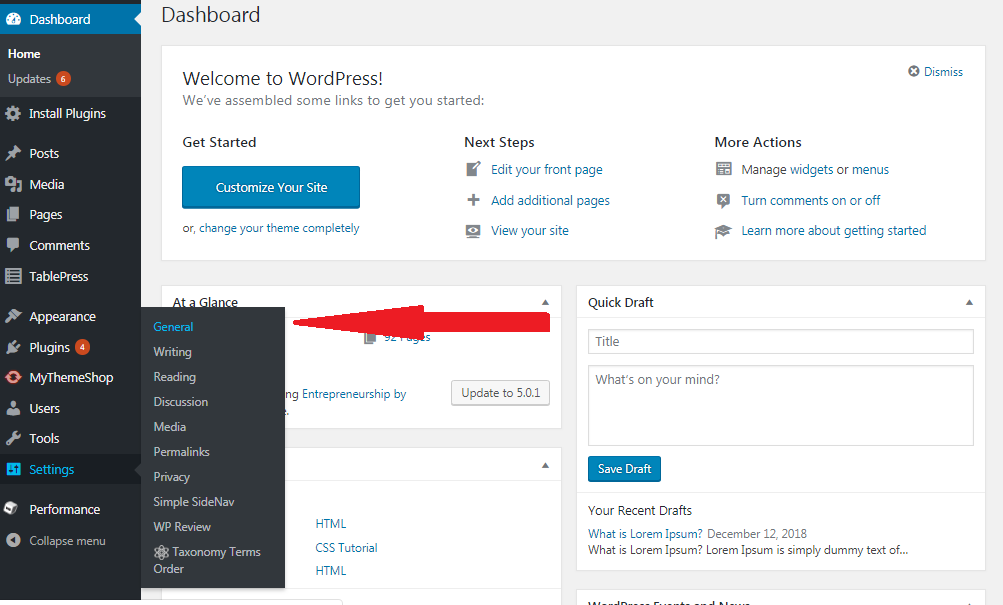The width and height of the screenshot is (1003, 605).
Task: Open the What is Lorem Ipsum? draft link
Action: tap(645, 533)
